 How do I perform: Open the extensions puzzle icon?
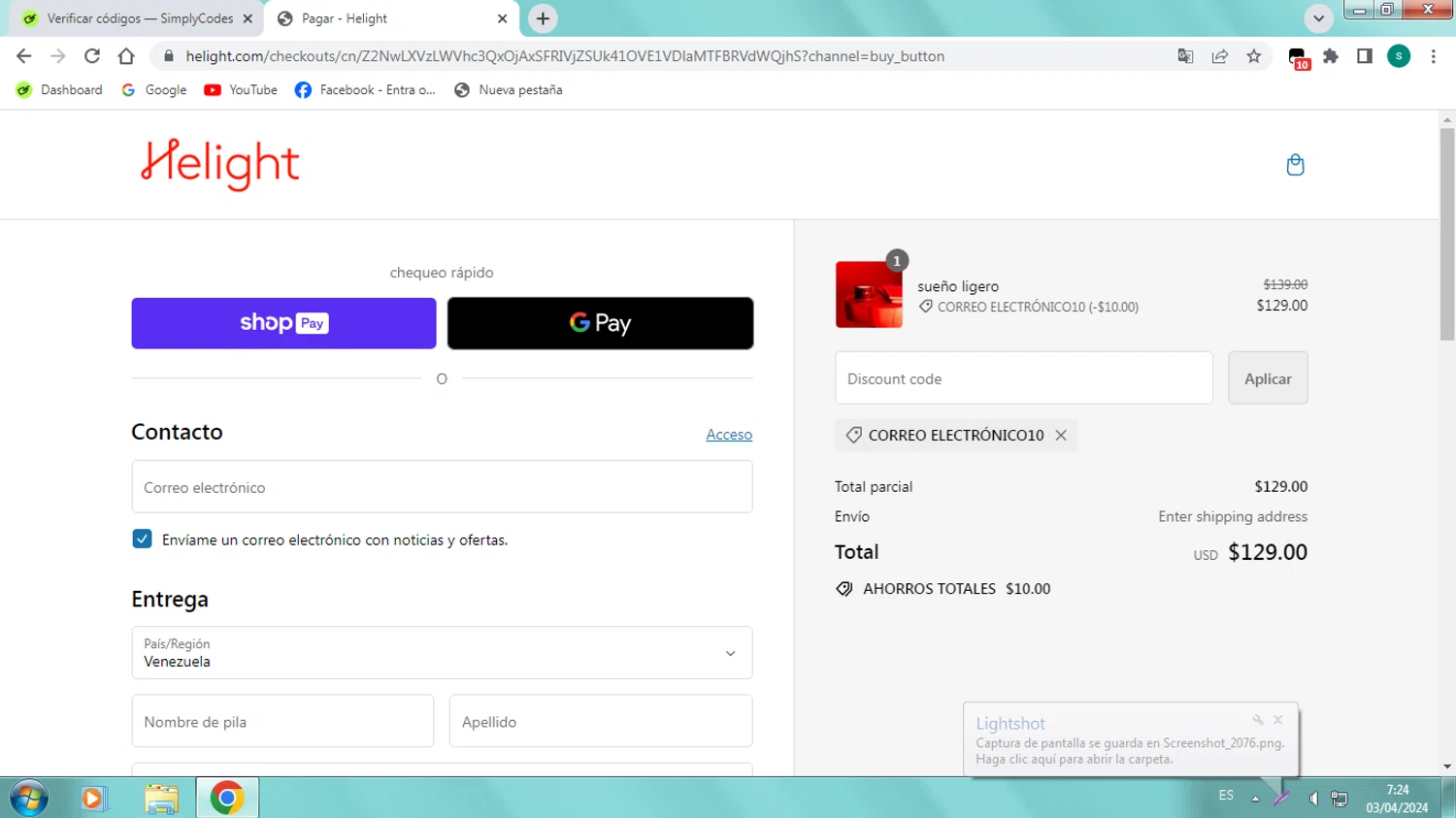tap(1331, 56)
